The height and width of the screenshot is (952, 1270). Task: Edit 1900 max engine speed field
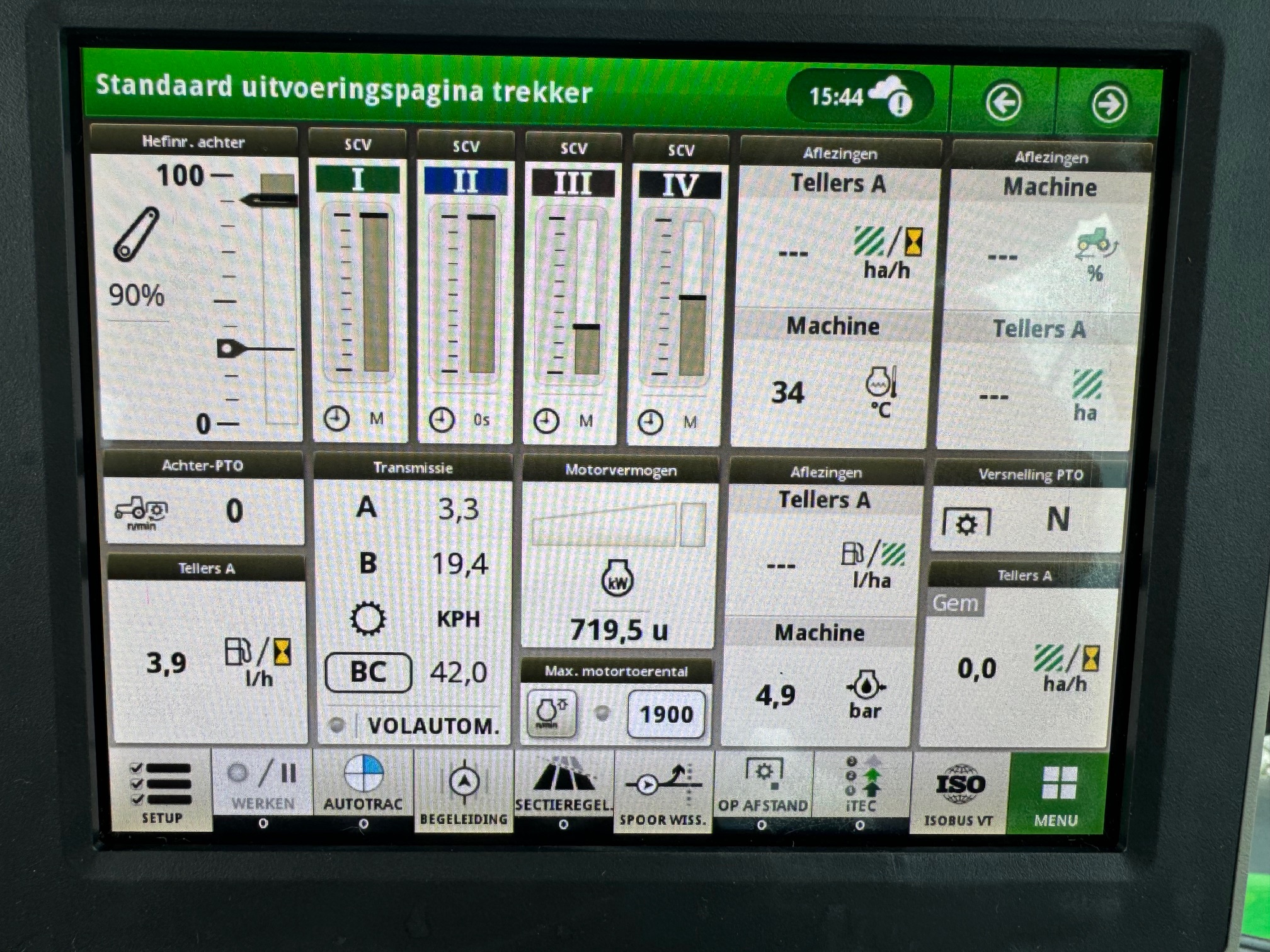(x=666, y=714)
